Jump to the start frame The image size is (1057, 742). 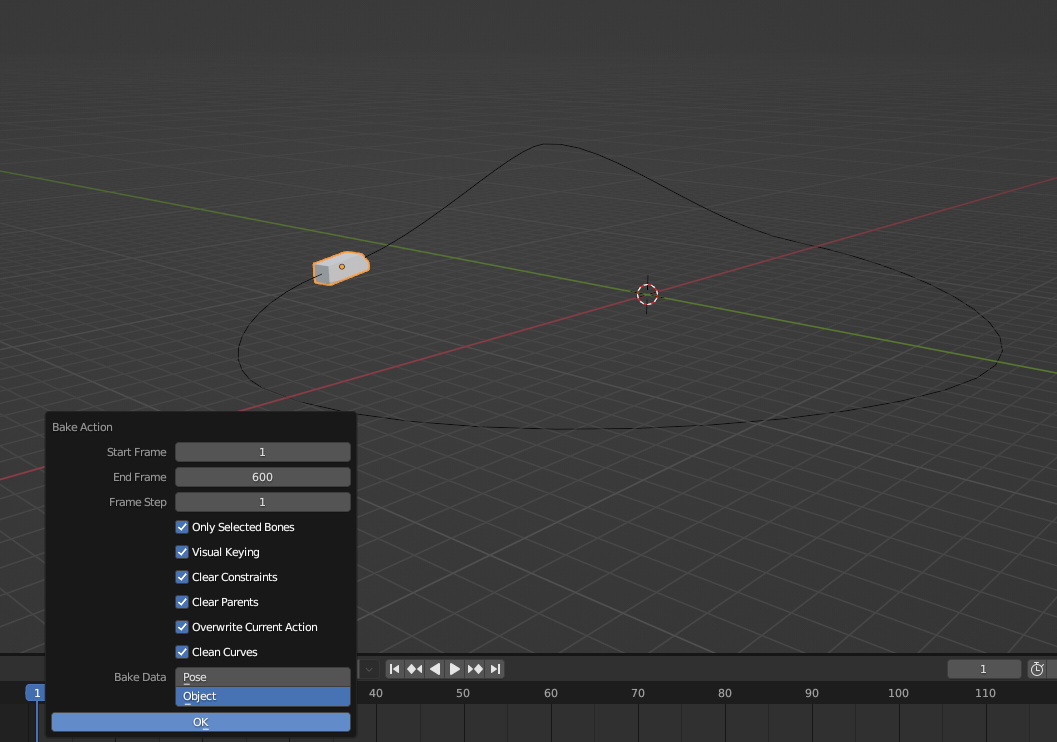point(394,669)
